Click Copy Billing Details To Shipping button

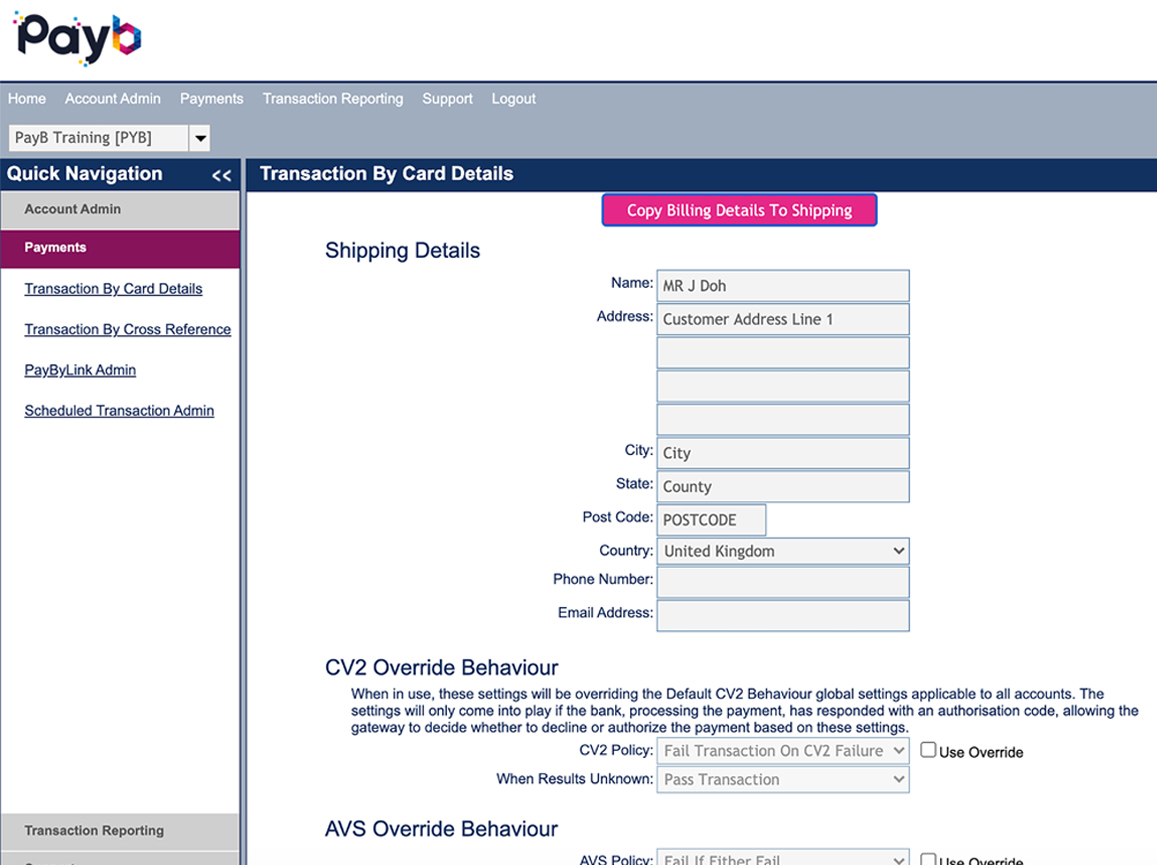coord(739,210)
